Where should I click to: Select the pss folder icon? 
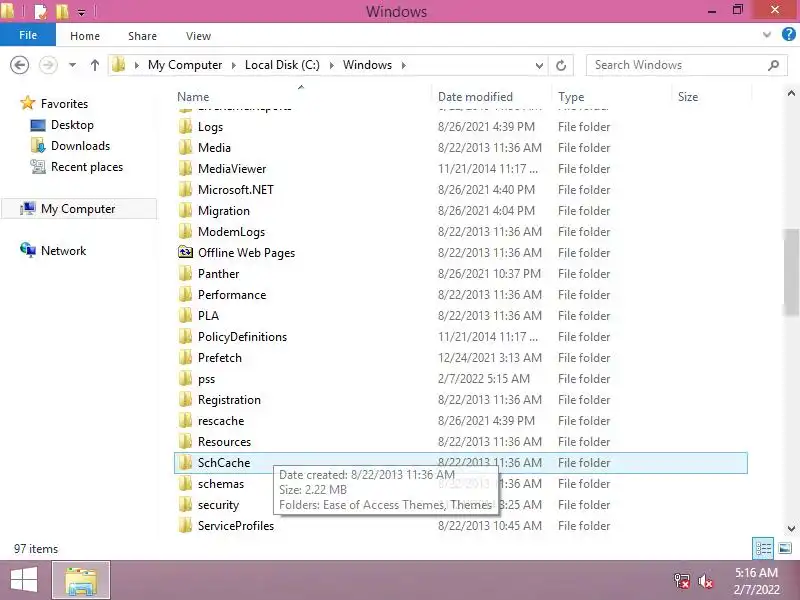[185, 378]
